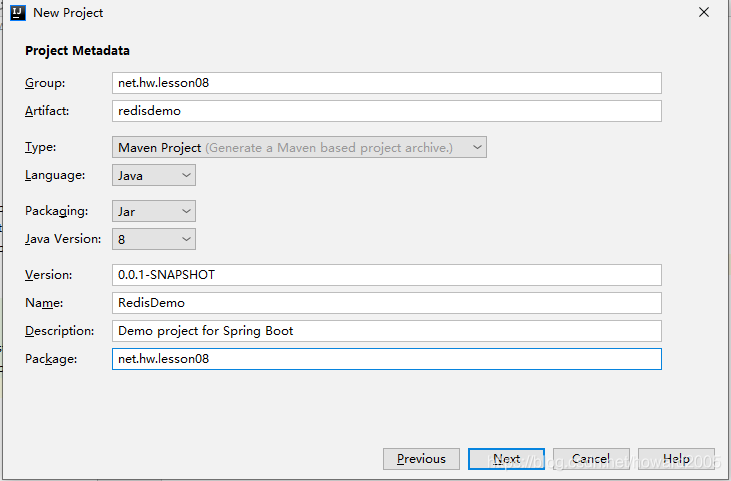Open the Help button

676,459
